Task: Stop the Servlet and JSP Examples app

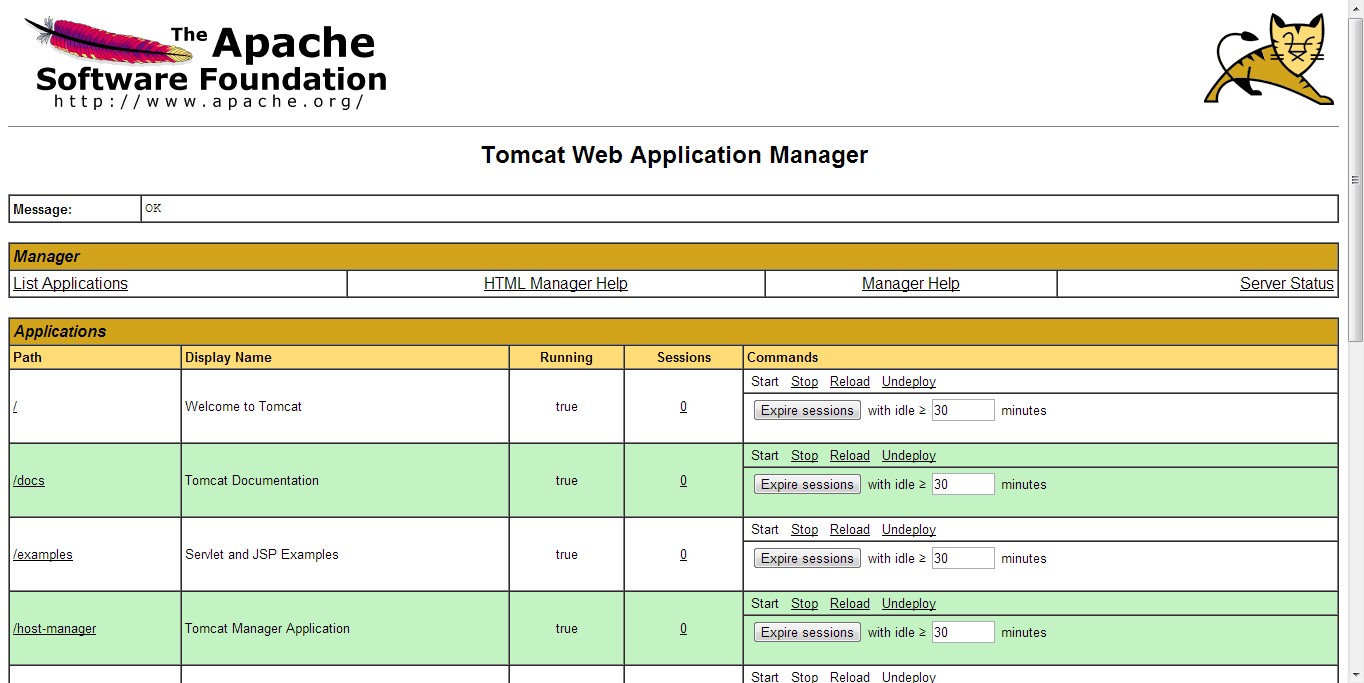Action: [x=804, y=530]
